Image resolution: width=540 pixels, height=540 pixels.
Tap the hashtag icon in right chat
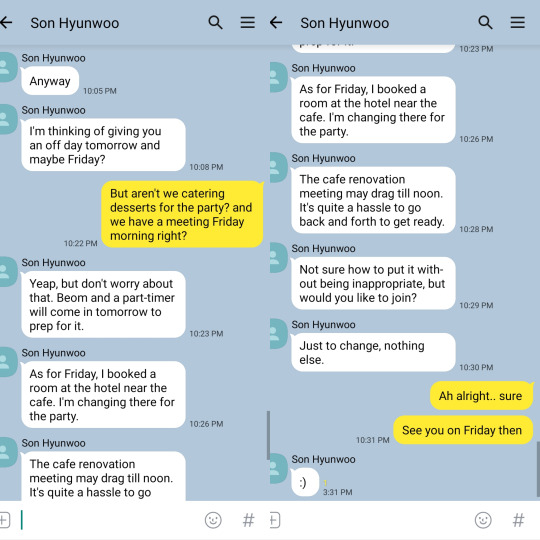point(518,520)
